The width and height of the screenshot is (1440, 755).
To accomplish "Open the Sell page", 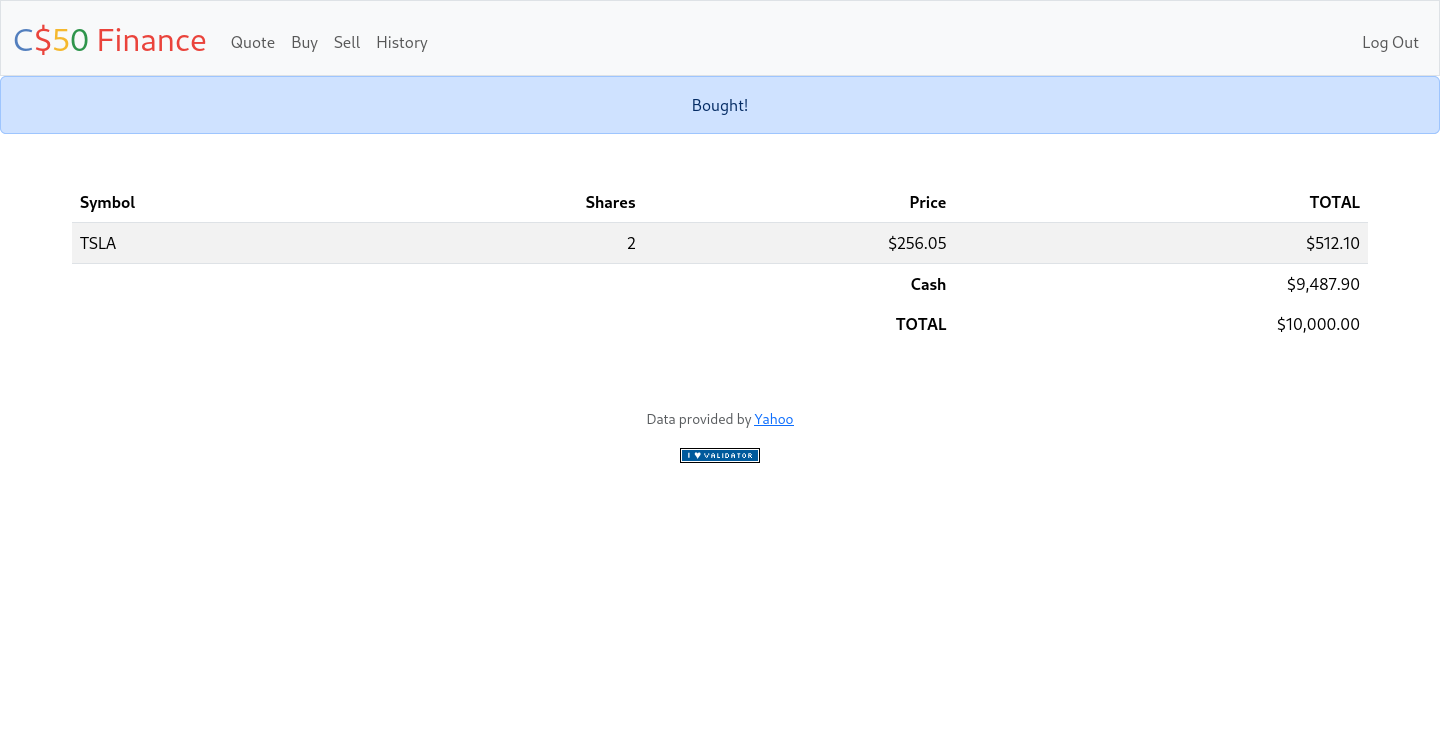I will [347, 42].
